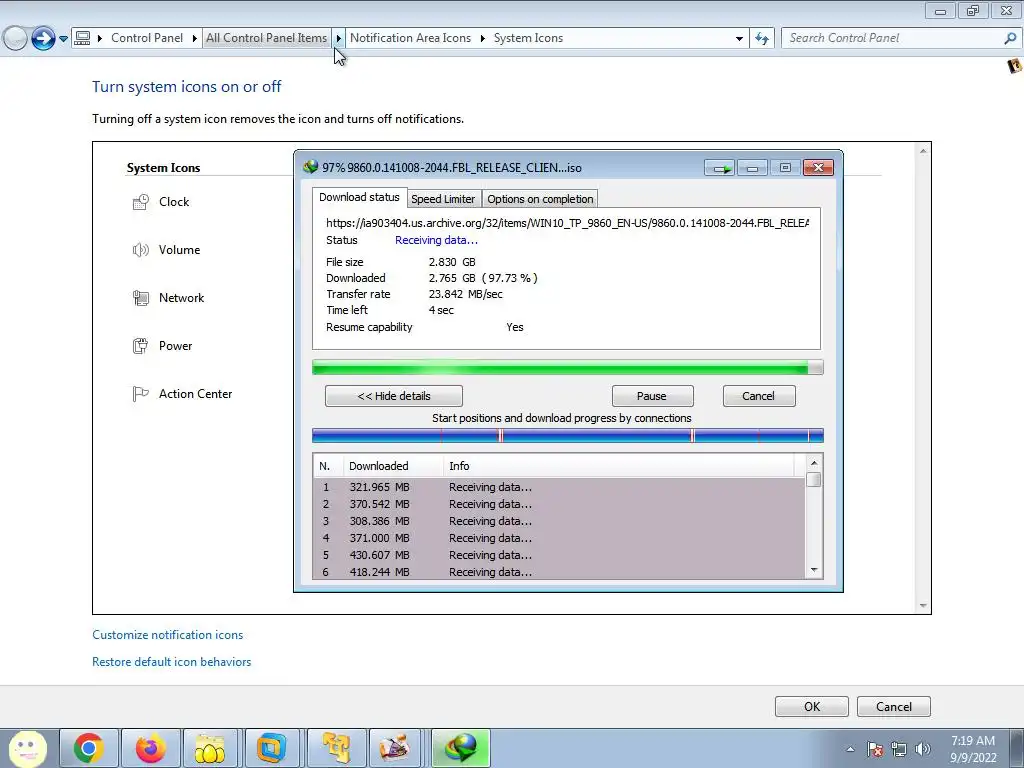Screen dimensions: 1024x768
Task: Open the paint application taskbar icon
Action: click(x=395, y=748)
